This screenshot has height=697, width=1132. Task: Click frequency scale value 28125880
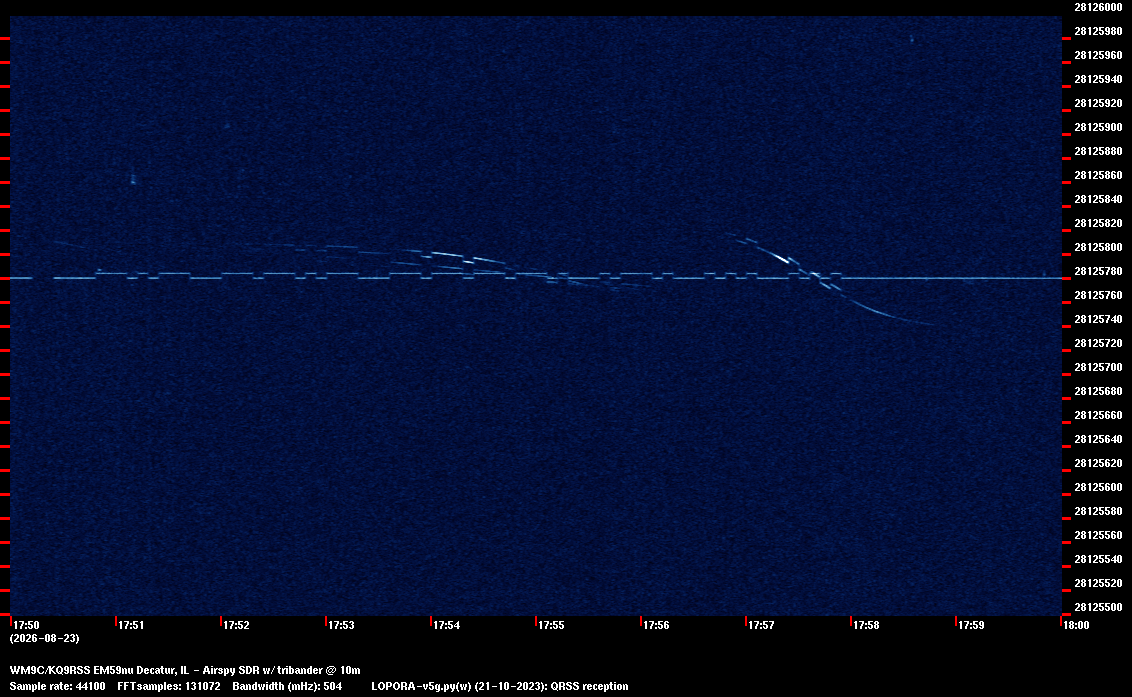point(1098,151)
